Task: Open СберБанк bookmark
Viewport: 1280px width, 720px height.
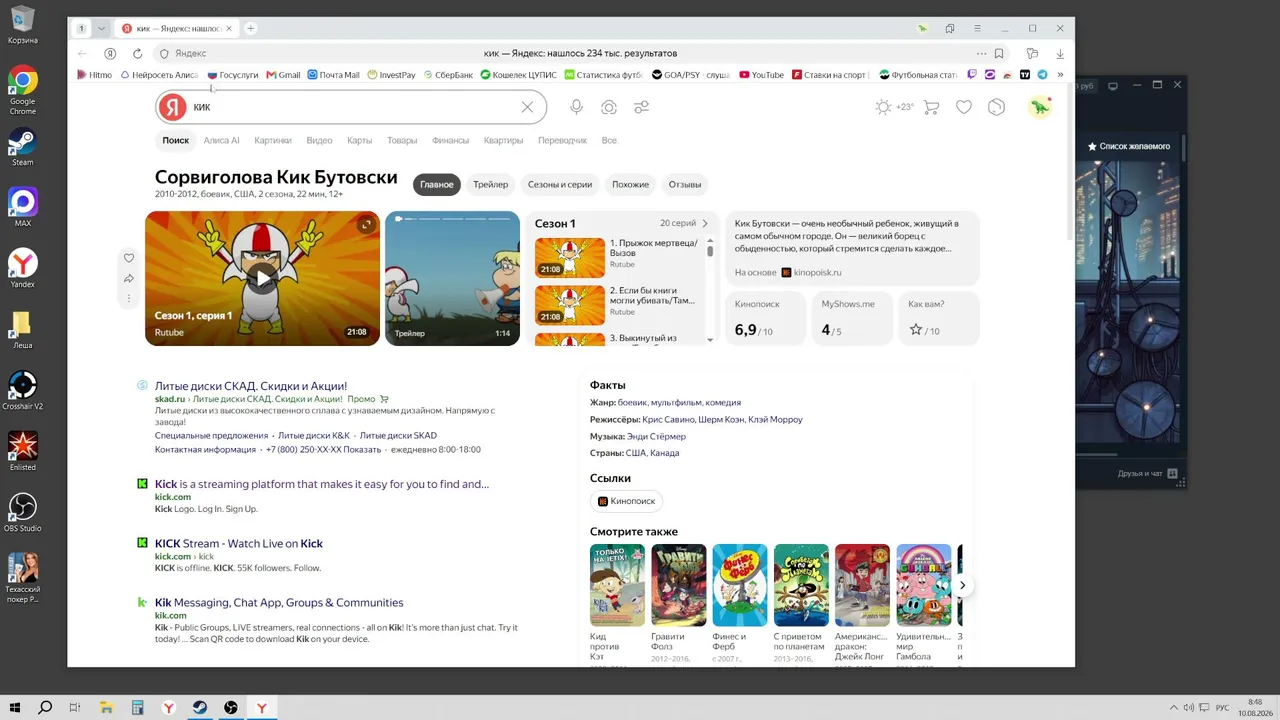Action: pos(448,75)
